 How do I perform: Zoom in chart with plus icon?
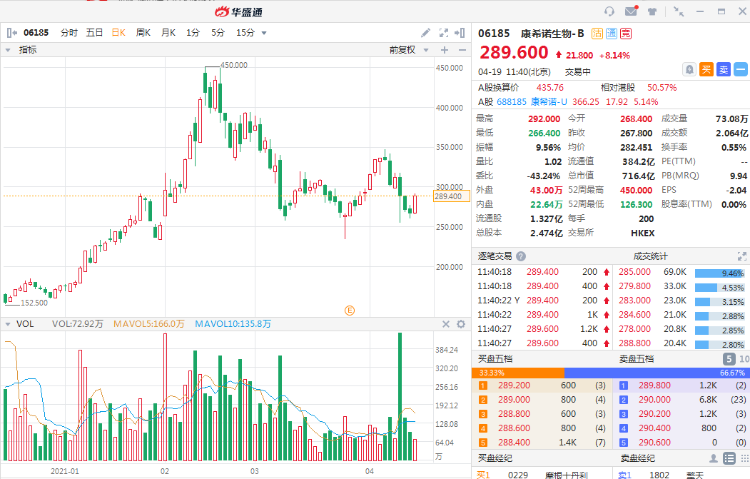(444, 50)
